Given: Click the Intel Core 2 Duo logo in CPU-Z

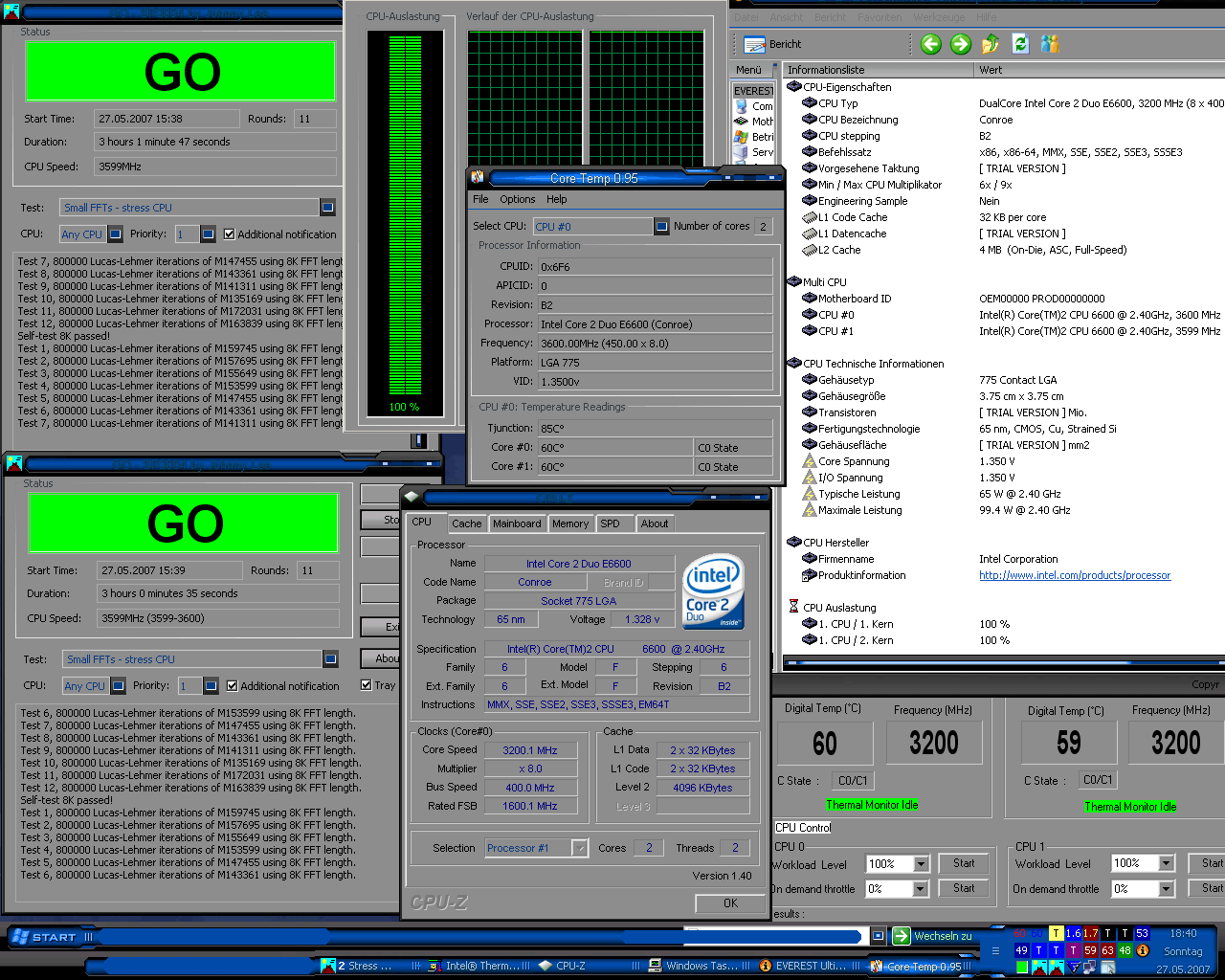Looking at the screenshot, I should pyautogui.click(x=713, y=591).
